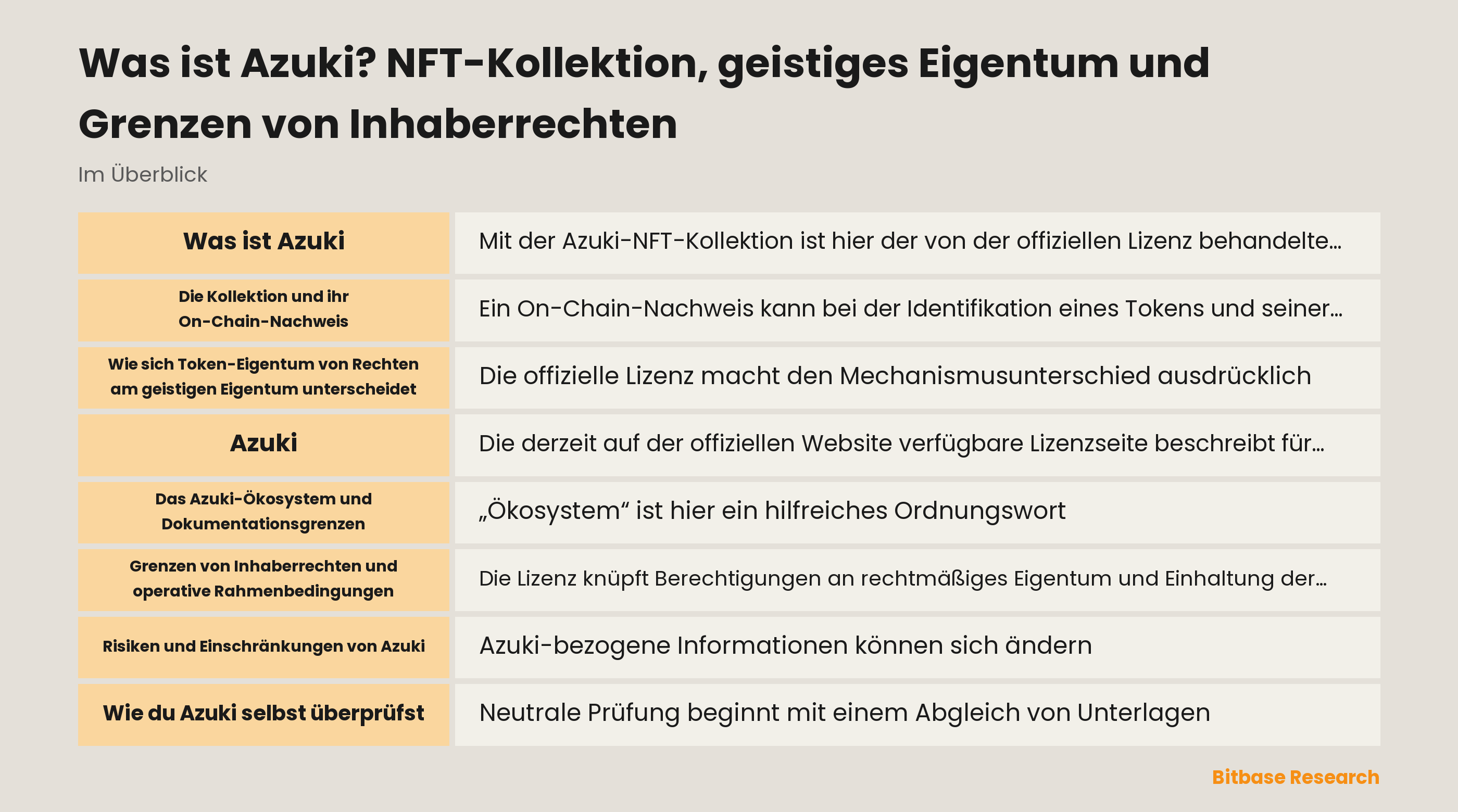Click the row header reading only 'Azuki'

[263, 445]
